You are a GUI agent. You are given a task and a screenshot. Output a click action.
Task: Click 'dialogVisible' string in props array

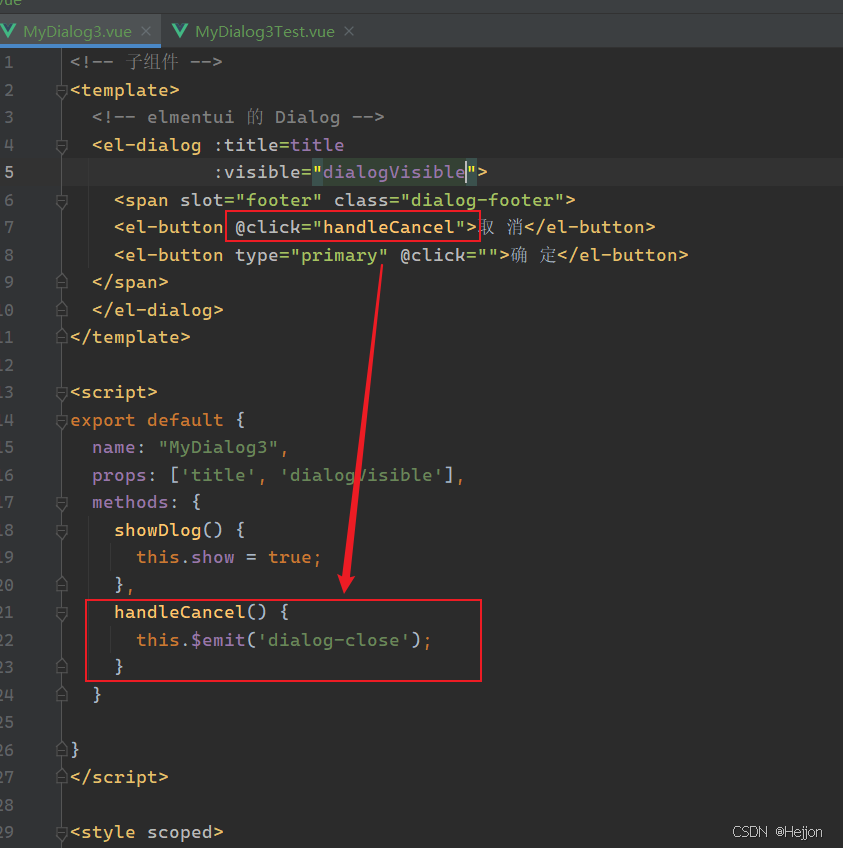pos(361,475)
